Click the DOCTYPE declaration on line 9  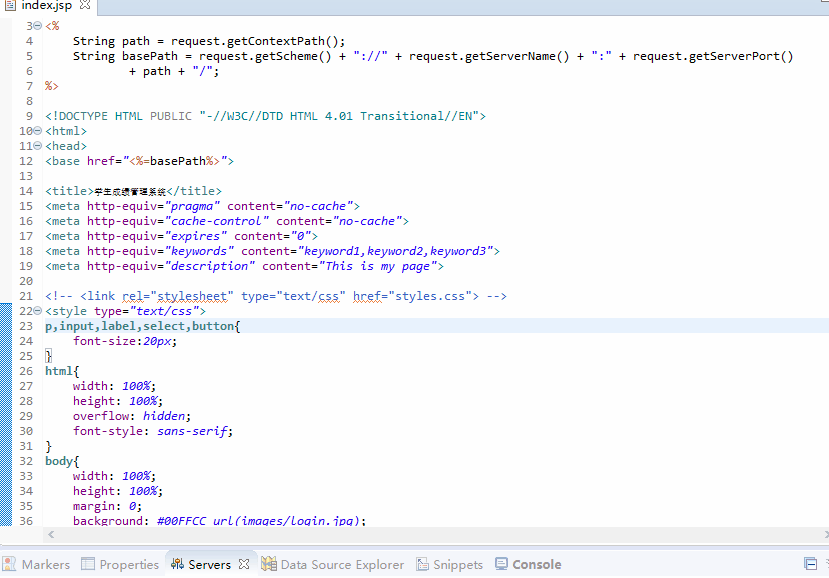tap(265, 116)
